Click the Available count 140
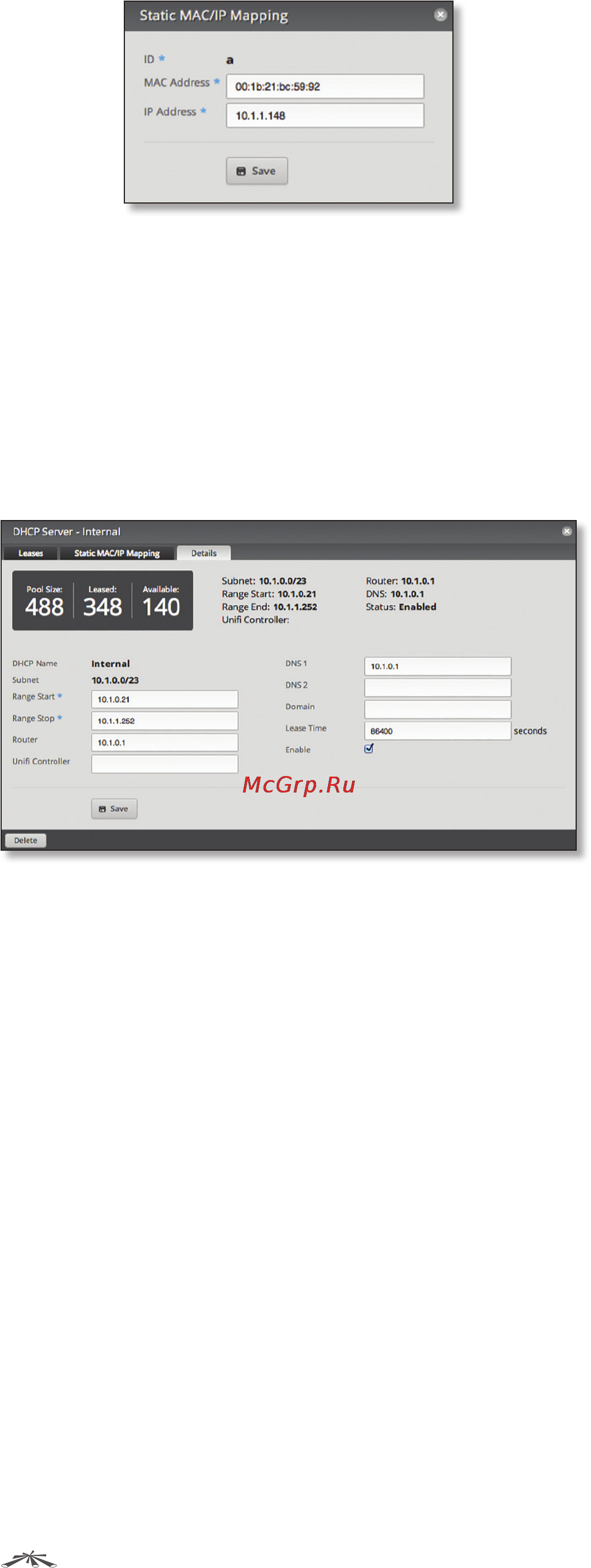The width and height of the screenshot is (591, 1568). pyautogui.click(x=161, y=607)
